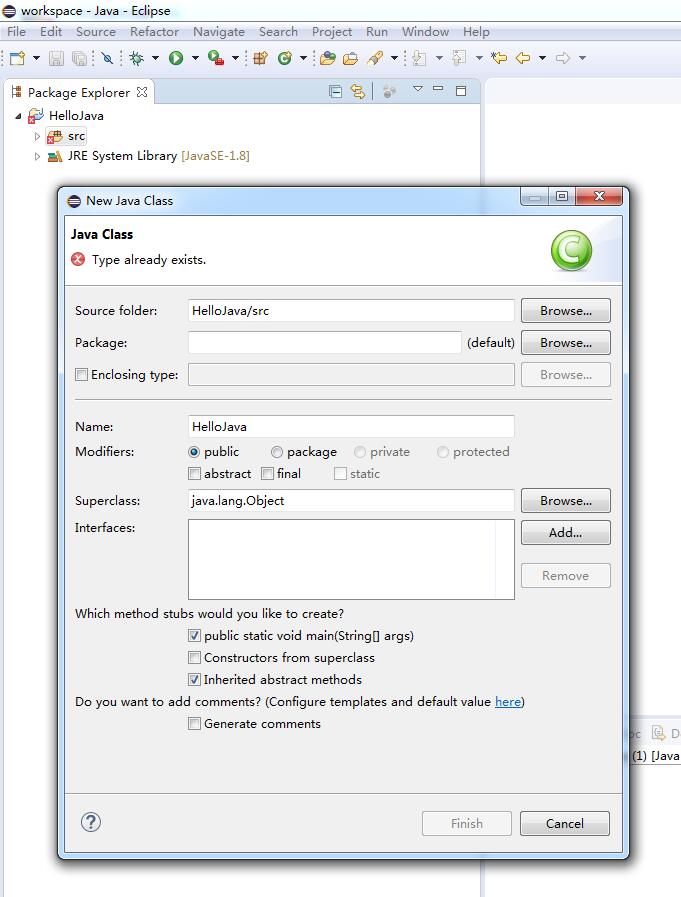Open the External Tools dropdown arrow
Screen dimensions: 681x897
[x=235, y=58]
